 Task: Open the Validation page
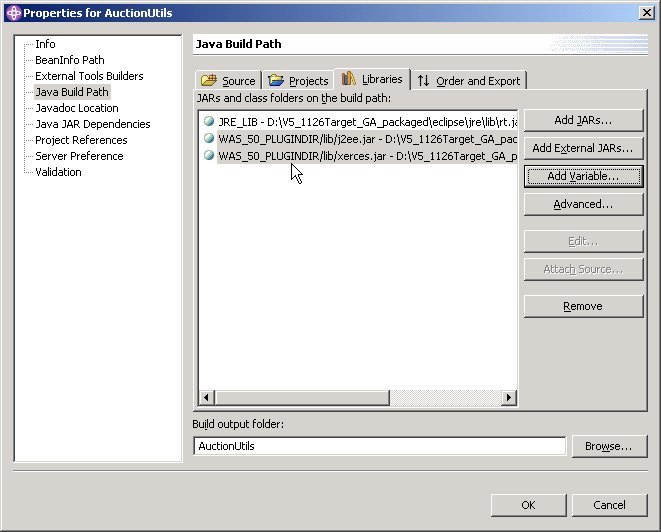click(x=58, y=172)
